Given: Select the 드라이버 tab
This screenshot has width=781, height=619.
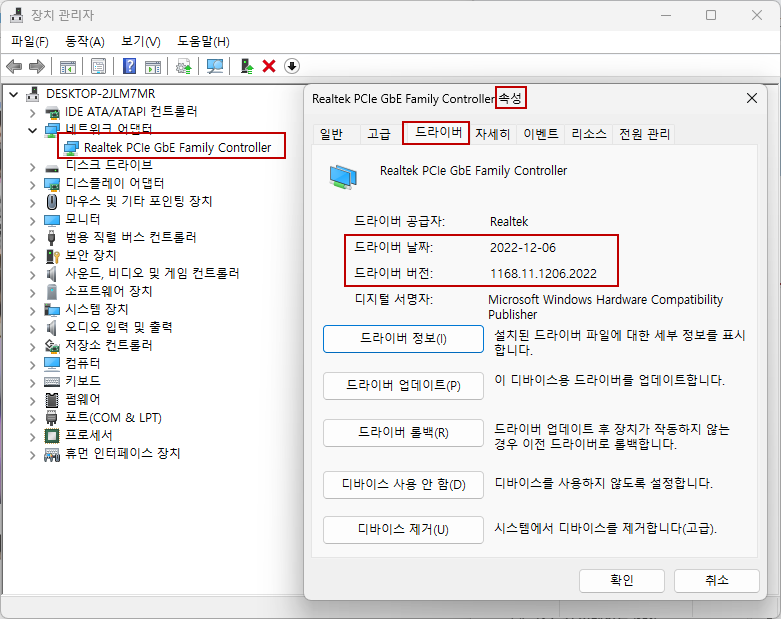Looking at the screenshot, I should point(438,132).
